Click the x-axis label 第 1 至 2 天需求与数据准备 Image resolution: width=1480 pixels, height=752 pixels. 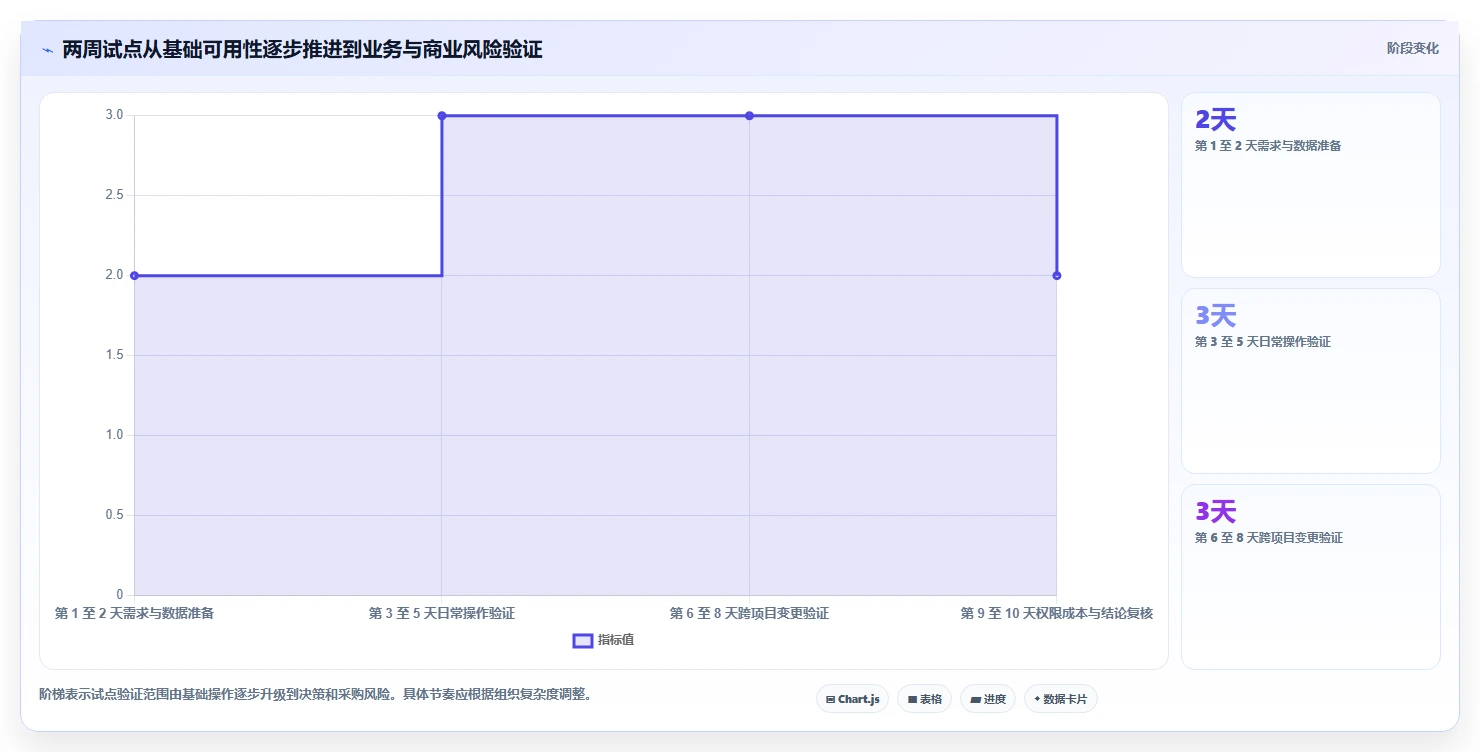point(134,613)
